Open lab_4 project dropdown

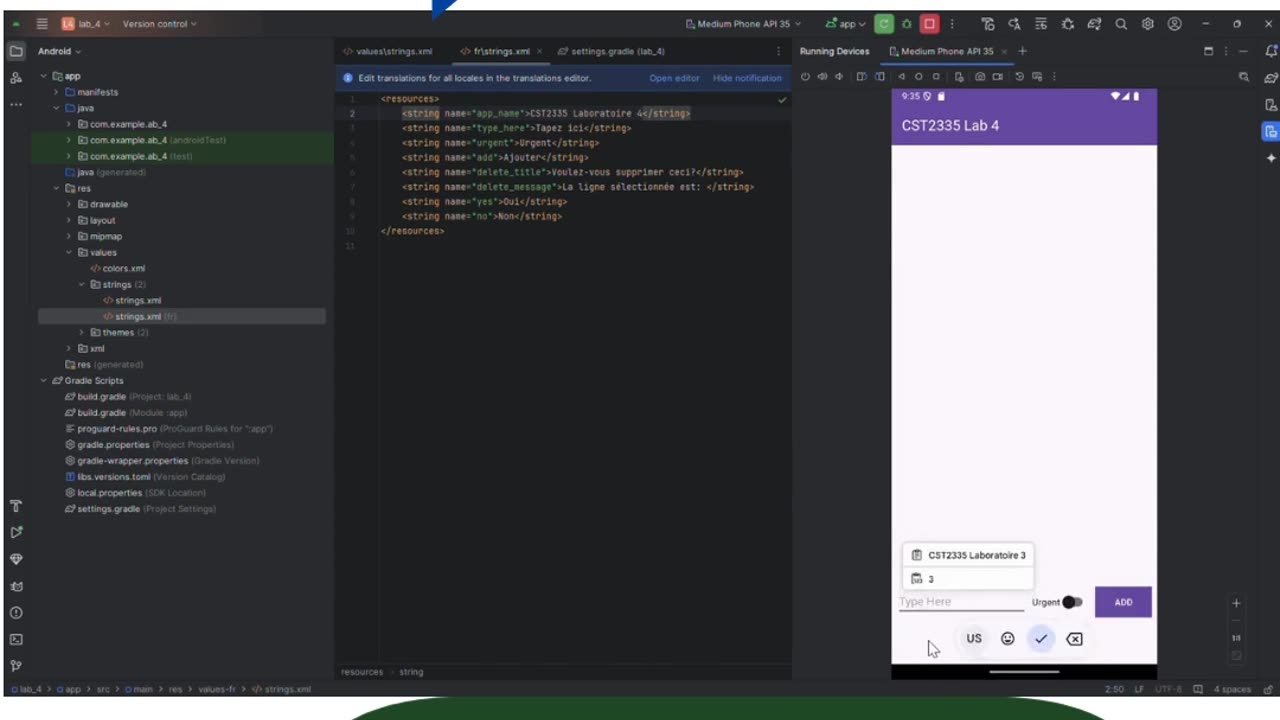(87, 24)
